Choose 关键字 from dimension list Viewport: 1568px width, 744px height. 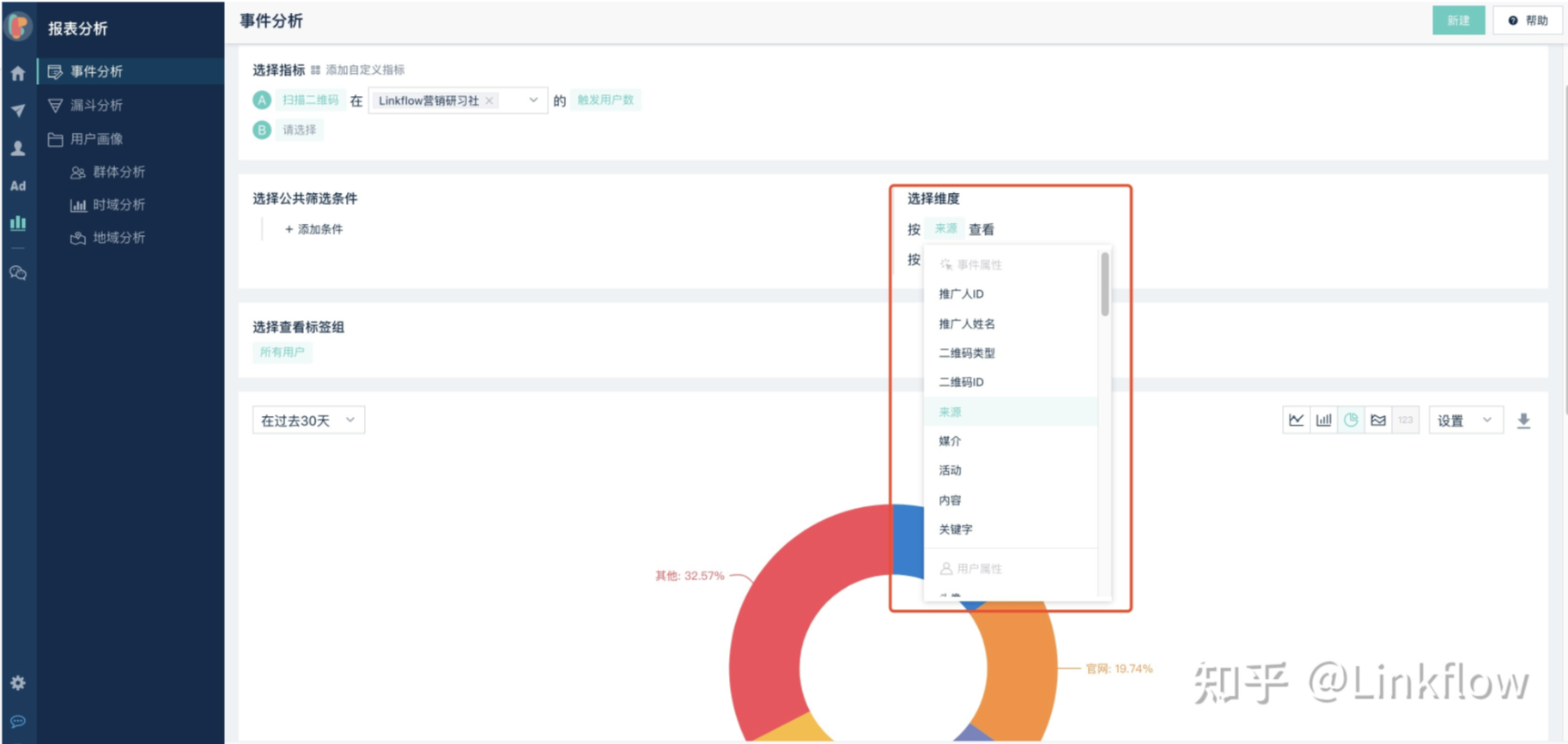[x=1011, y=529]
